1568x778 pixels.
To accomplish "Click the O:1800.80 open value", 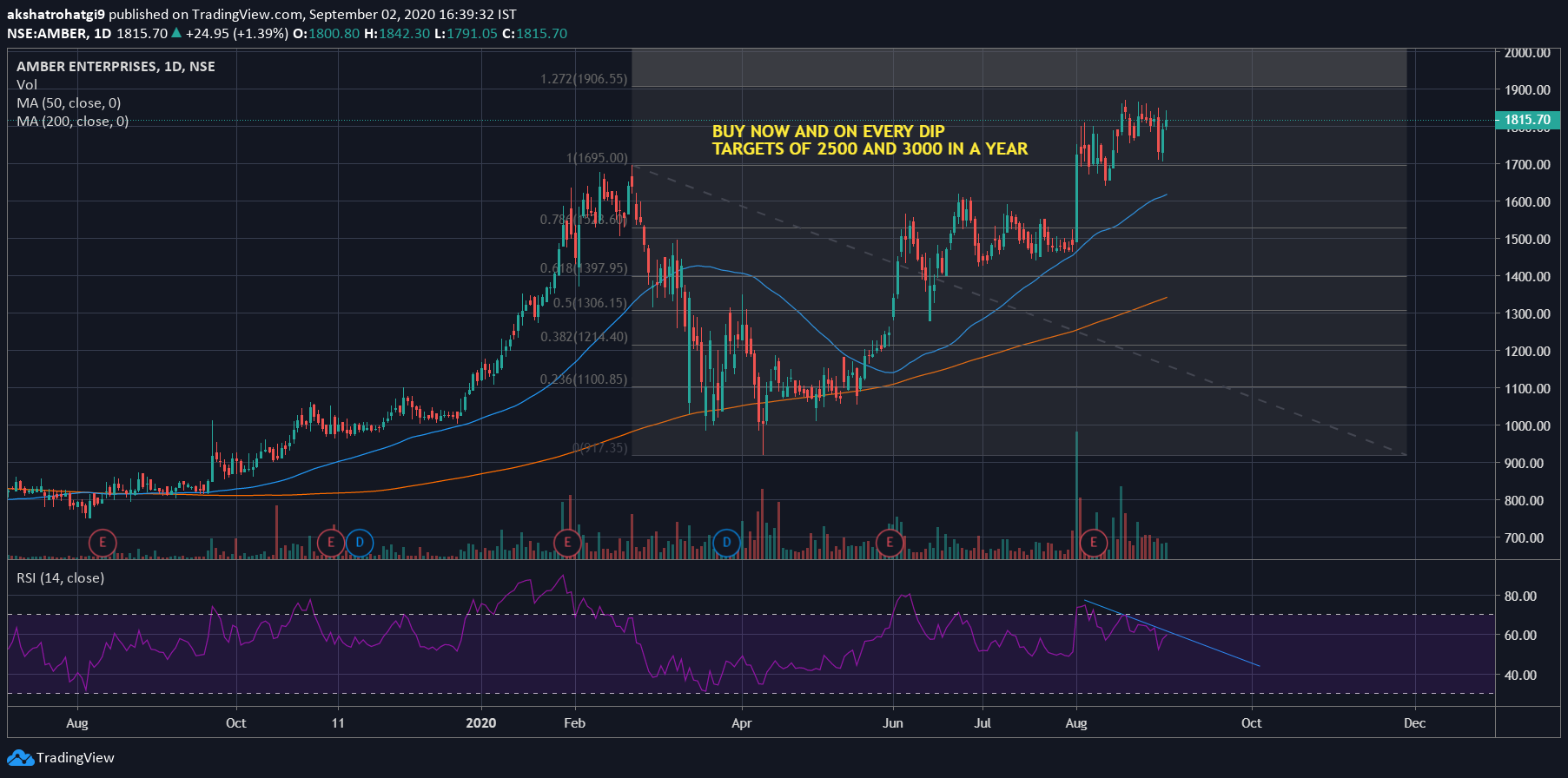I will 326,33.
